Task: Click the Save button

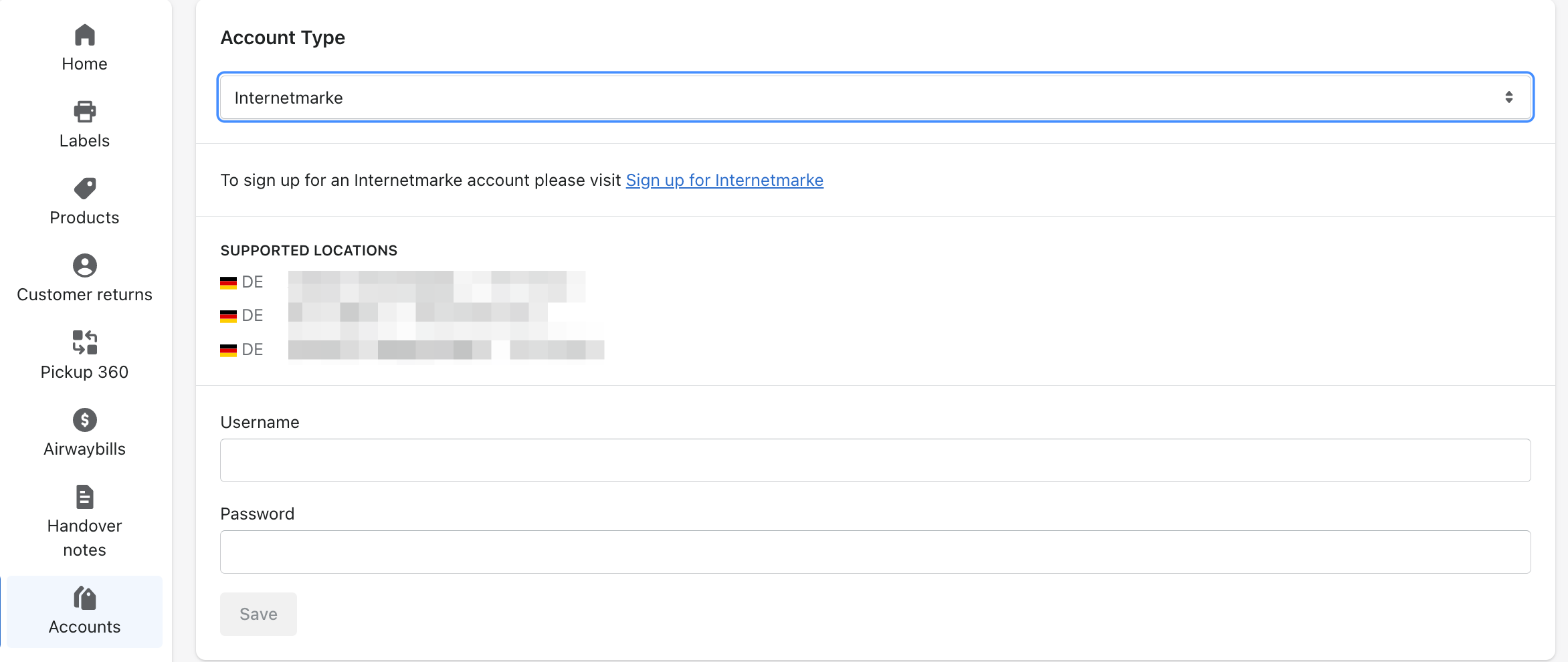Action: (258, 614)
